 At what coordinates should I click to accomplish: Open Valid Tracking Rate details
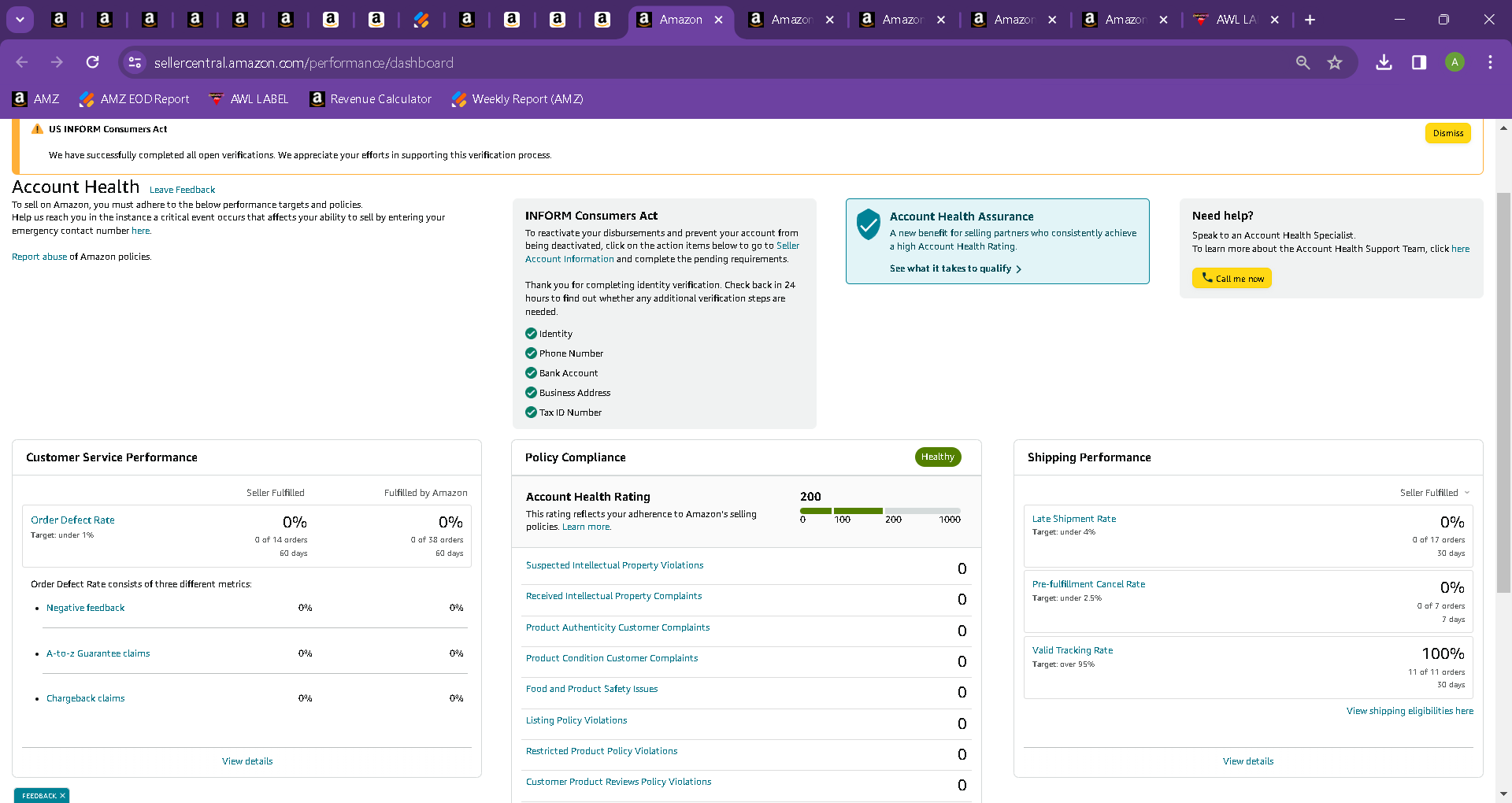coord(1073,650)
